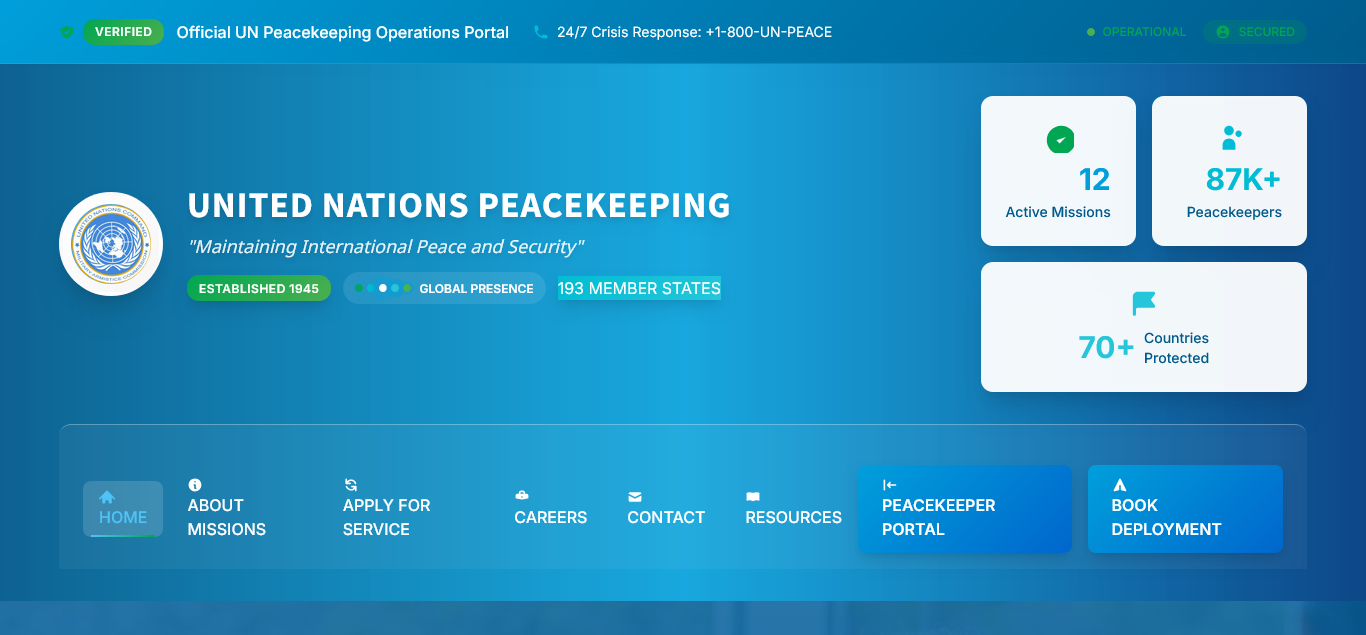The width and height of the screenshot is (1366, 635).
Task: Click the info icon above About Missions
Action: pos(195,485)
